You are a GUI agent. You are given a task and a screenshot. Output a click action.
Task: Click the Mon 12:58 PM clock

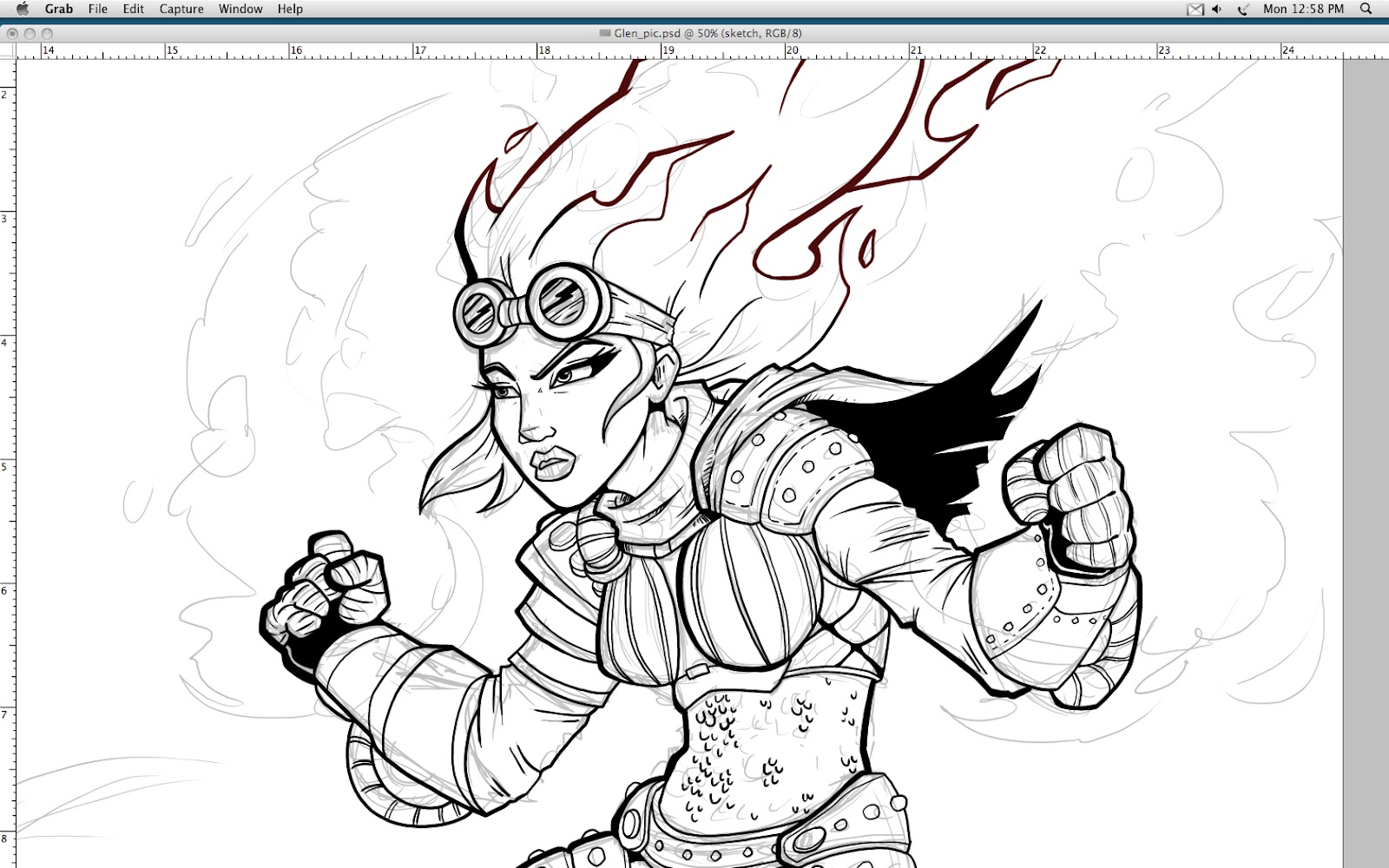coord(1303,9)
